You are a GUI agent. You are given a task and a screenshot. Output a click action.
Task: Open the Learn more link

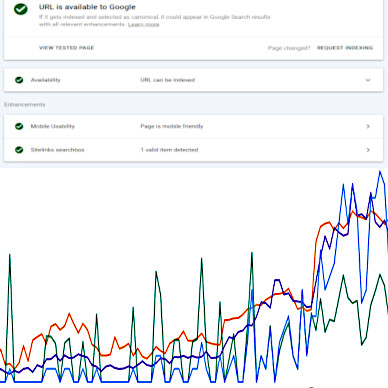click(x=143, y=24)
